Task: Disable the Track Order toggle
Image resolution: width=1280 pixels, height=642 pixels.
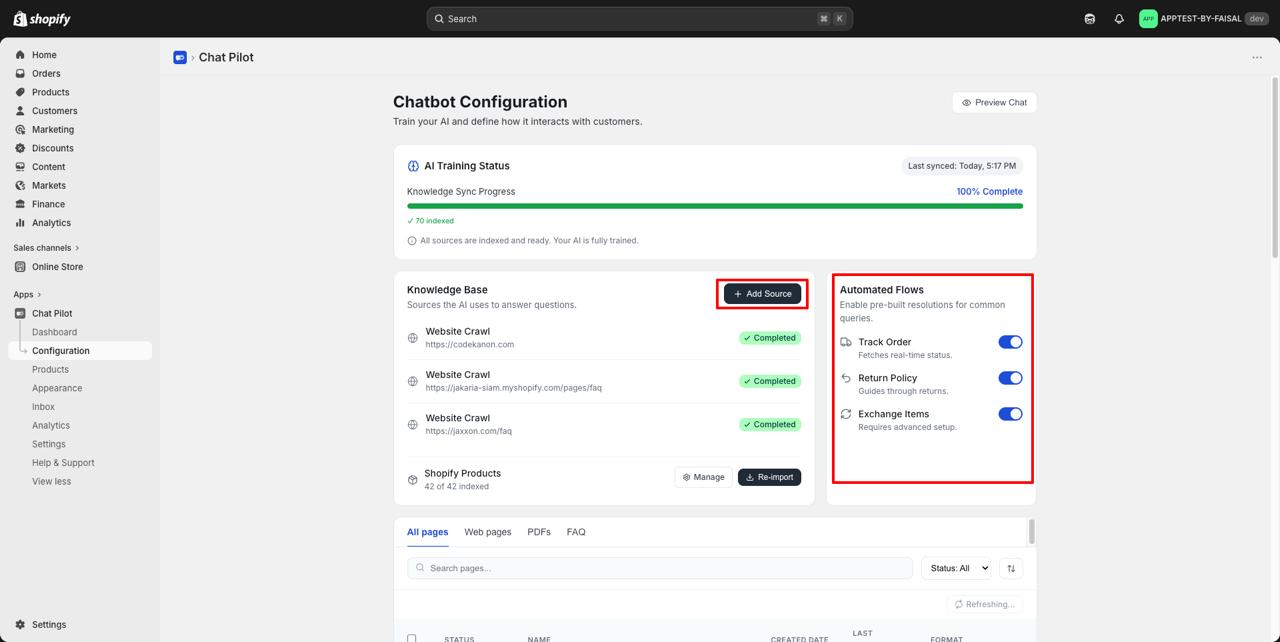Action: [x=1010, y=342]
